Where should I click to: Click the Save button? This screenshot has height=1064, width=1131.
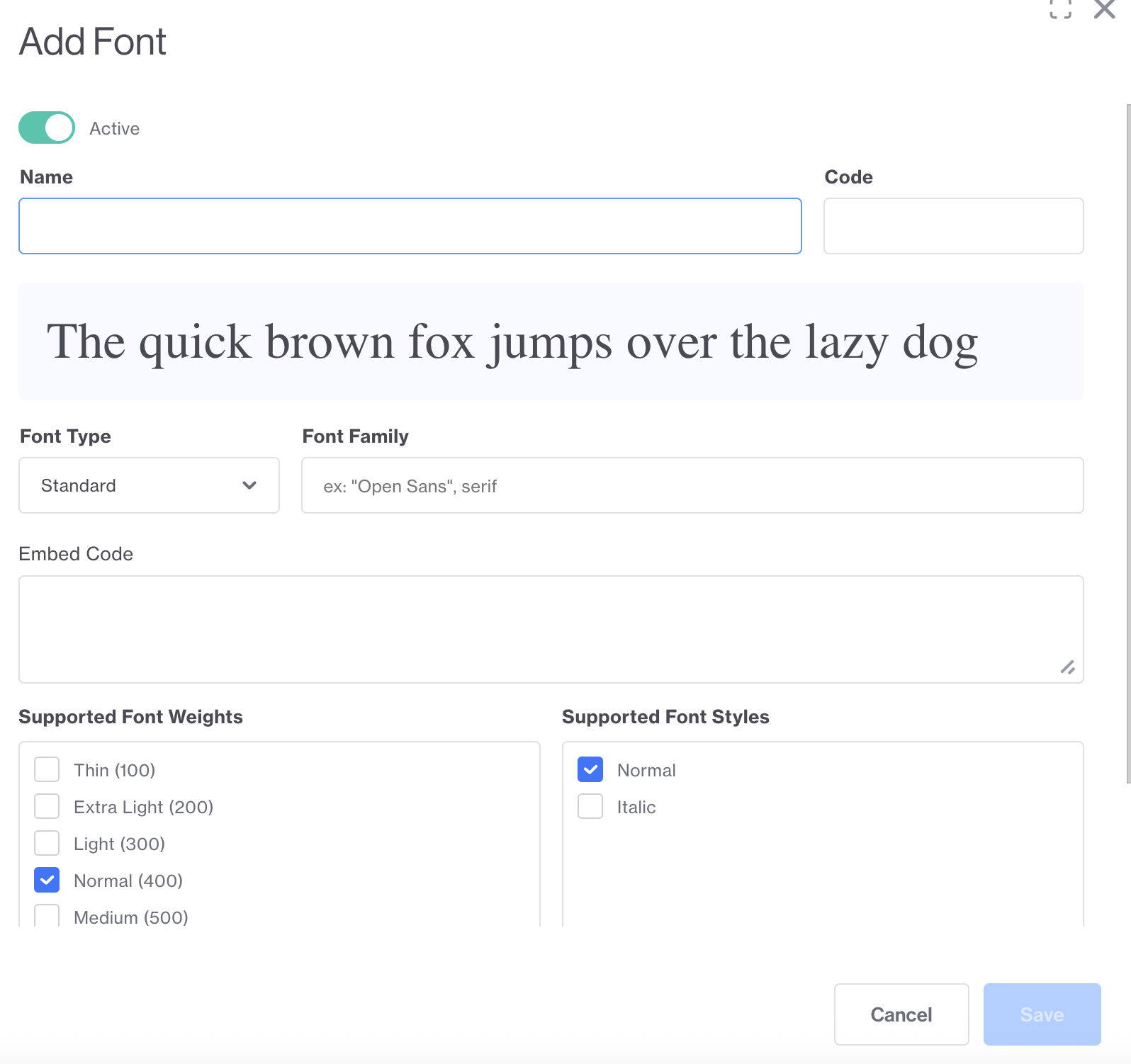tap(1042, 1014)
